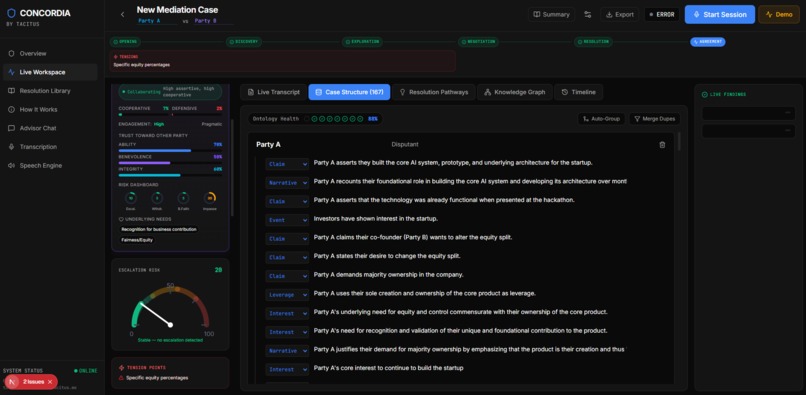Viewport: 806px width, 395px height.
Task: Click the first Live Findings entry
Action: [x=748, y=114]
